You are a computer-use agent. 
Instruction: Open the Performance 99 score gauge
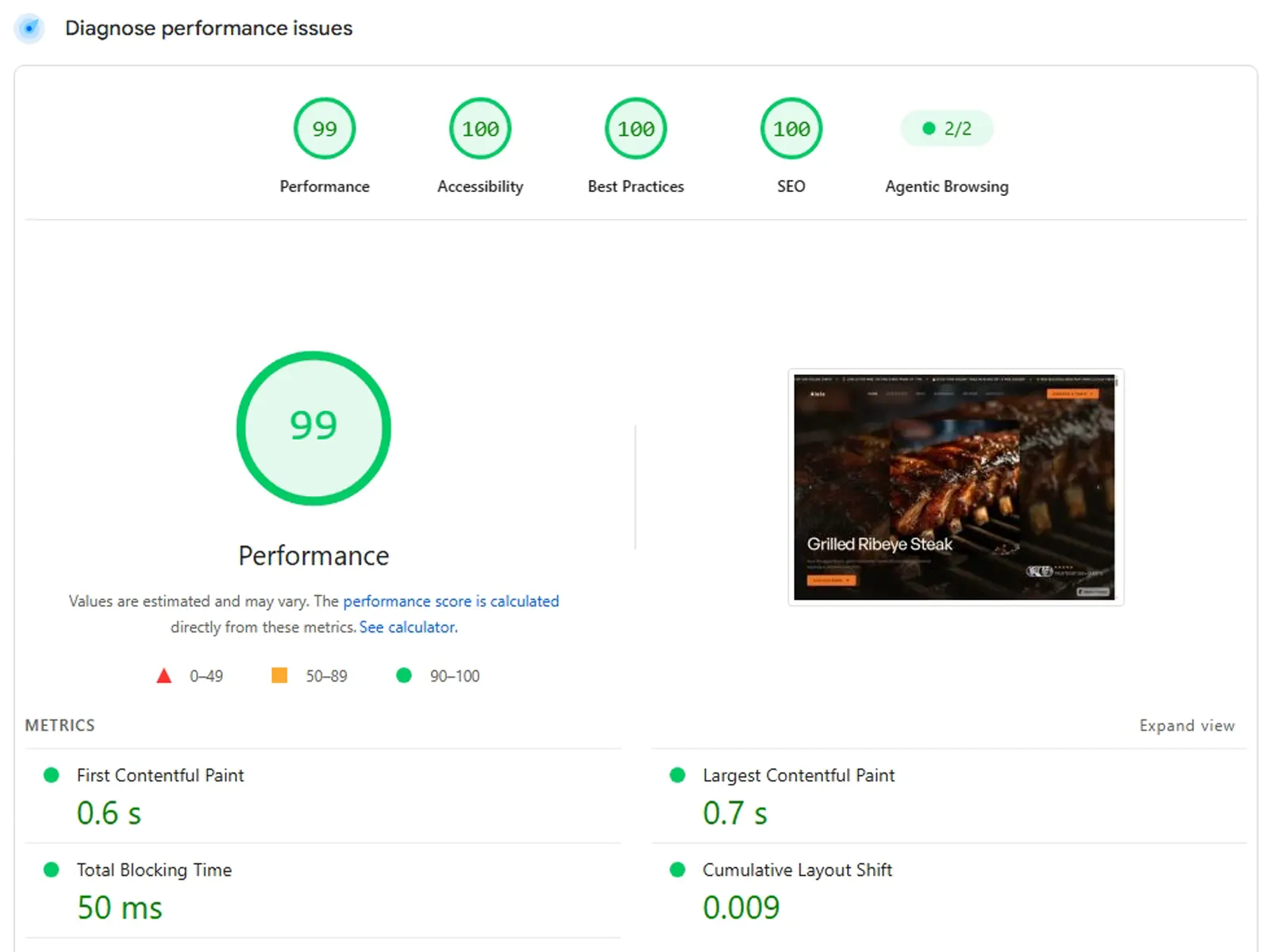(x=325, y=129)
